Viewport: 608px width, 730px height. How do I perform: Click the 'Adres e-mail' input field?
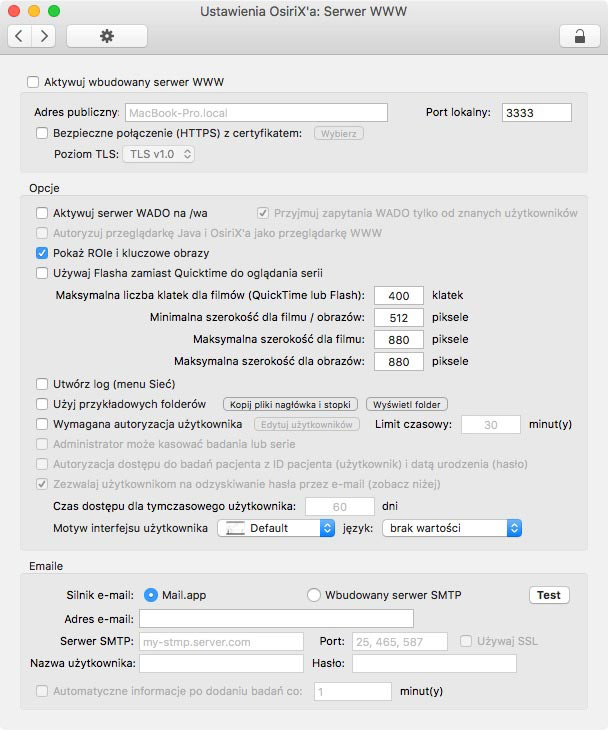[x=277, y=619]
